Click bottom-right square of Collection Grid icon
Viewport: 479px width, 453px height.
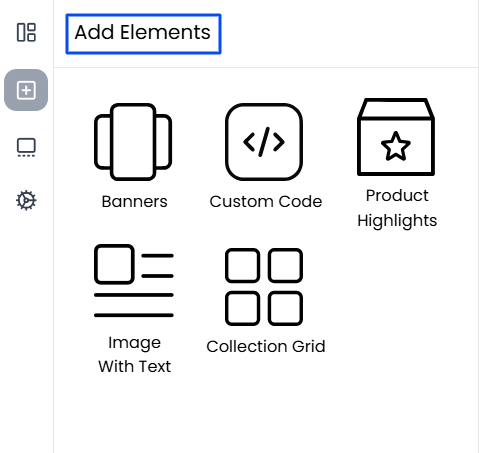coord(285,308)
